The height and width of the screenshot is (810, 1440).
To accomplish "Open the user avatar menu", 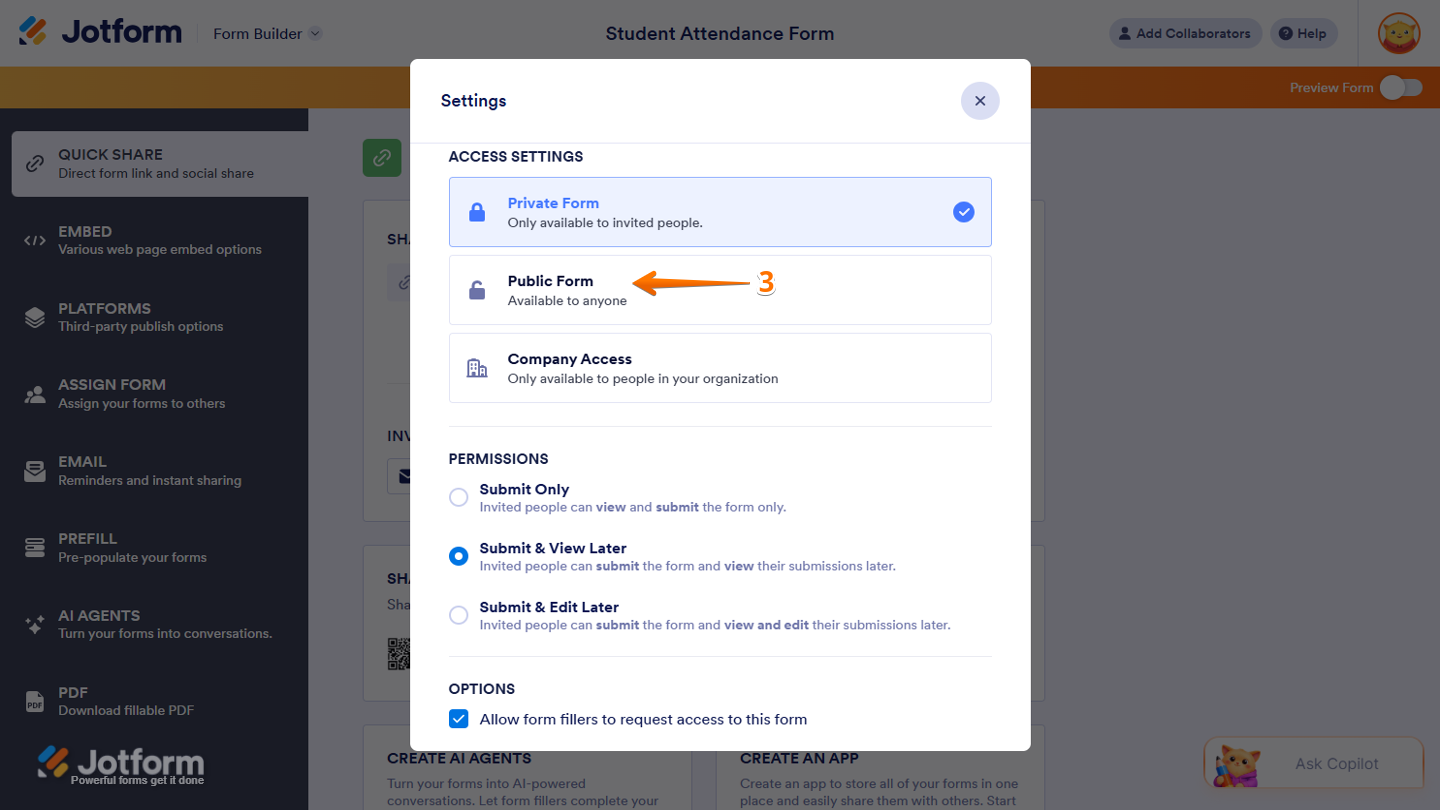I will coord(1399,33).
